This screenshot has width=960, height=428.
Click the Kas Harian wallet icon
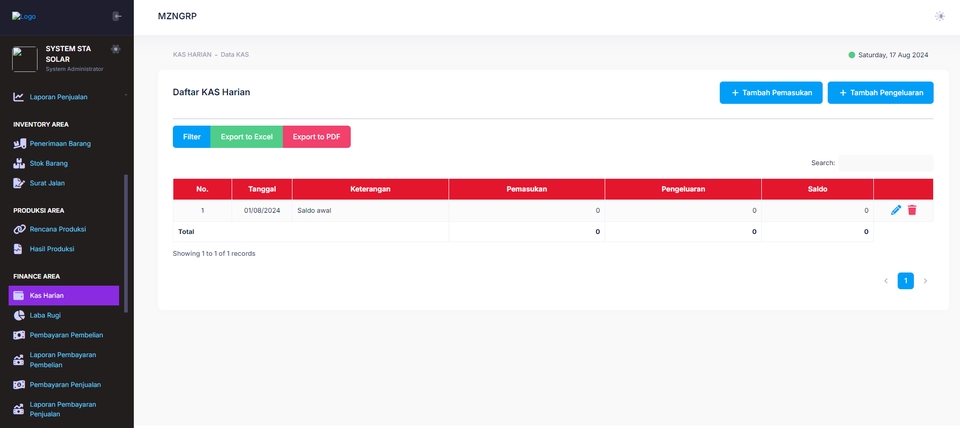pos(19,296)
